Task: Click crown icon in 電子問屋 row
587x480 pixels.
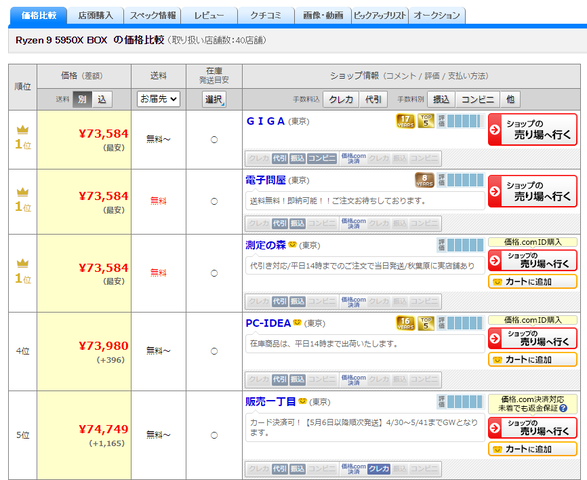Action: [x=22, y=192]
